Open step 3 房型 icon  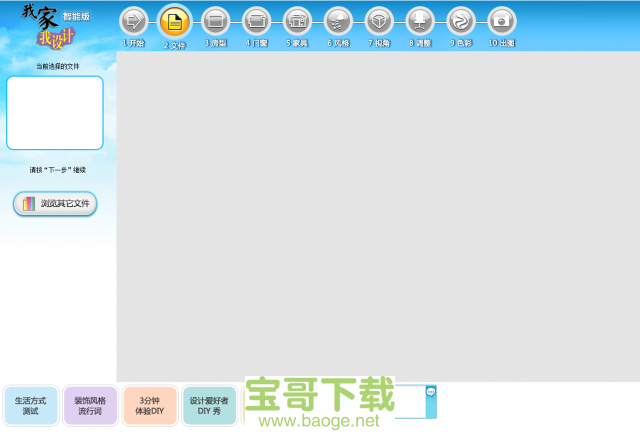tap(216, 21)
